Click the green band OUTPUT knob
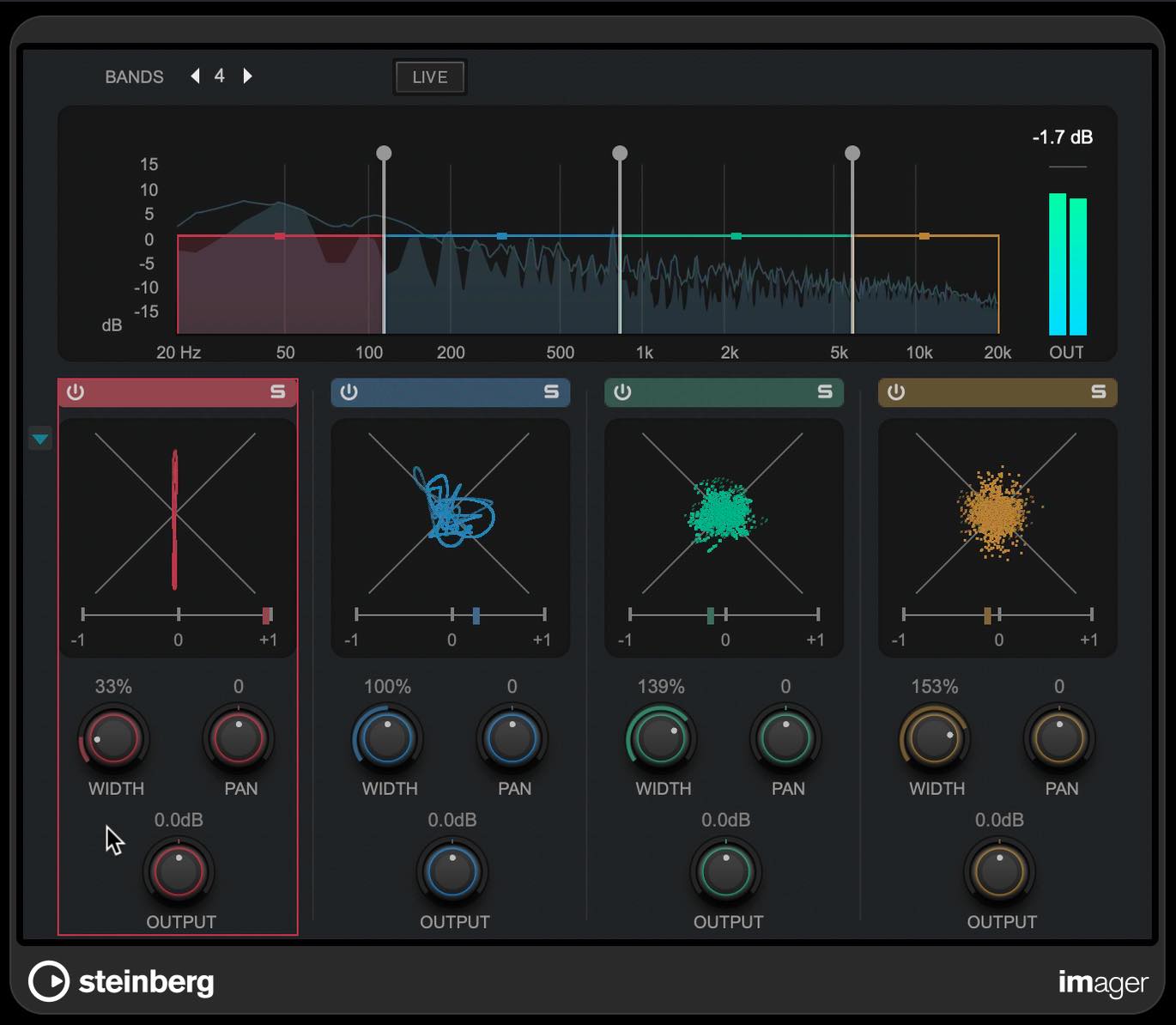This screenshot has height=1025, width=1176. (726, 871)
